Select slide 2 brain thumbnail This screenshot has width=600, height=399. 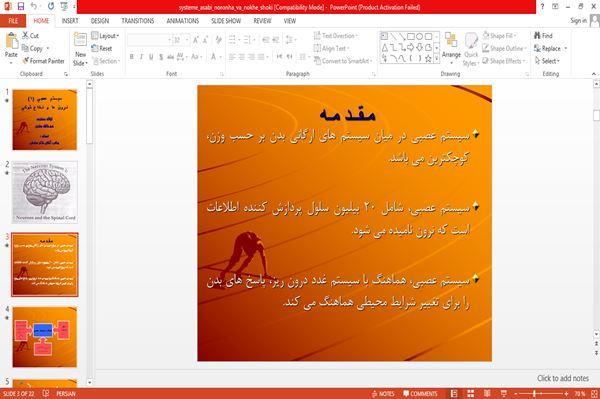click(44, 192)
